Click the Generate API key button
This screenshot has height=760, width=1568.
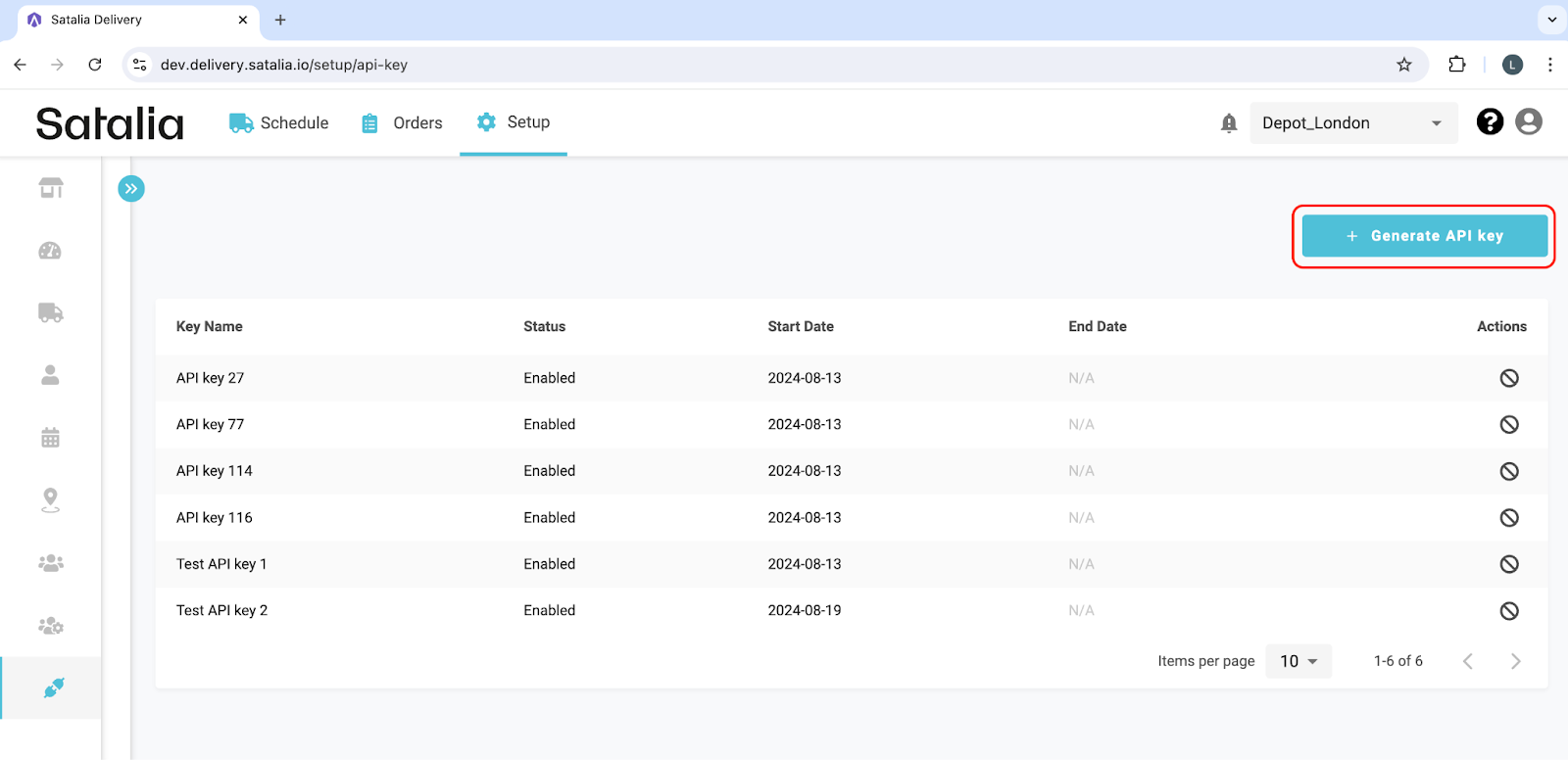point(1424,236)
